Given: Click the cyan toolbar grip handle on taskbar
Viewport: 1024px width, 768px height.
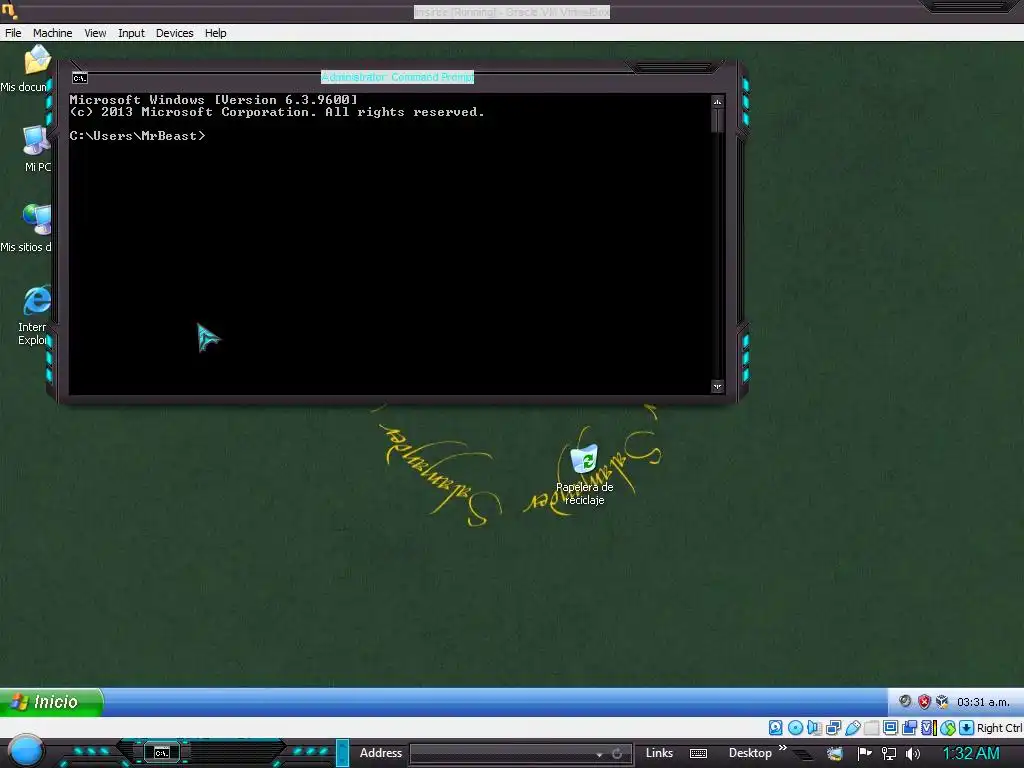Looking at the screenshot, I should click(x=342, y=753).
